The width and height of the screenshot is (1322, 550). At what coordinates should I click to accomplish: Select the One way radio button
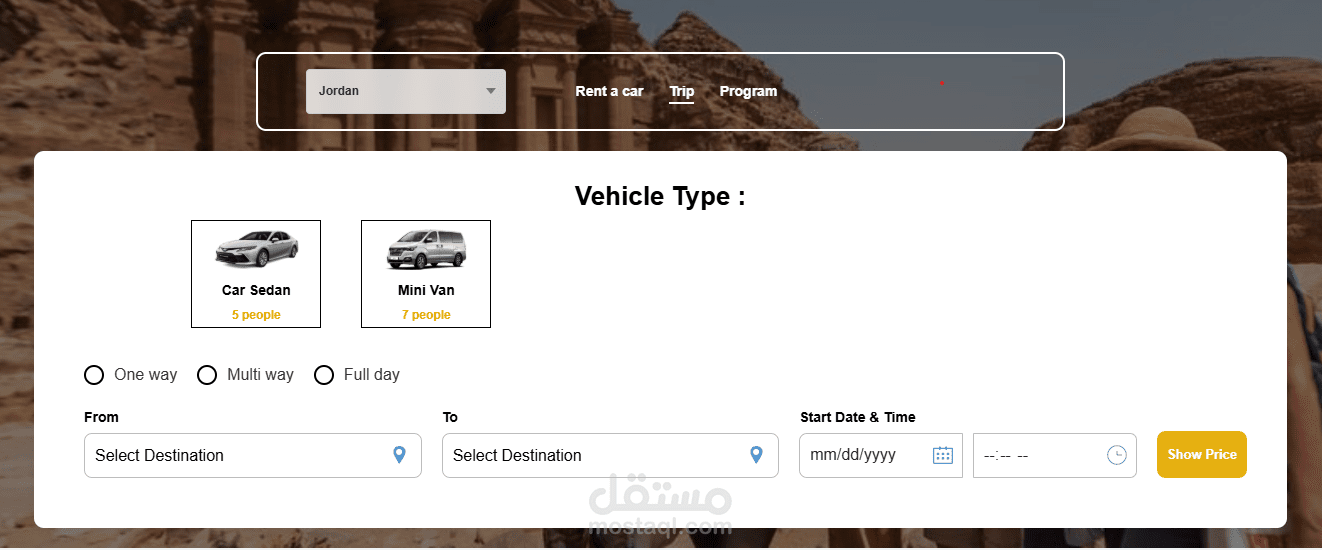[94, 375]
